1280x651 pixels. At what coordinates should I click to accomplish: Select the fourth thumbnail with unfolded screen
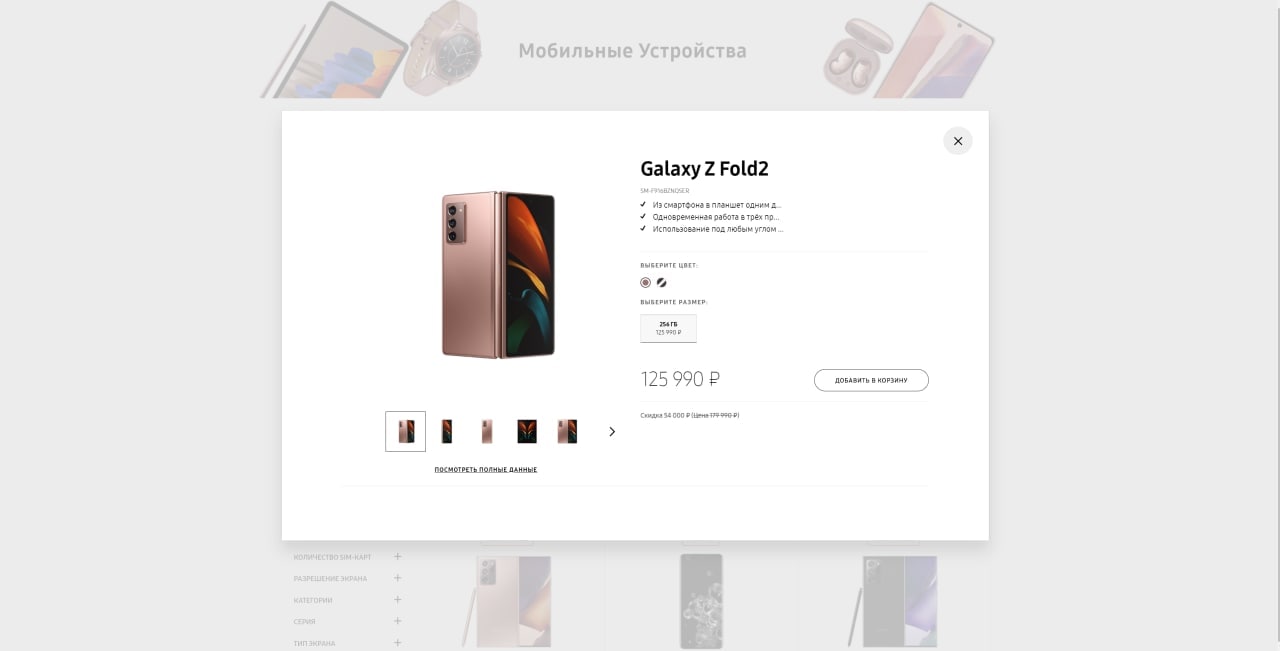527,431
